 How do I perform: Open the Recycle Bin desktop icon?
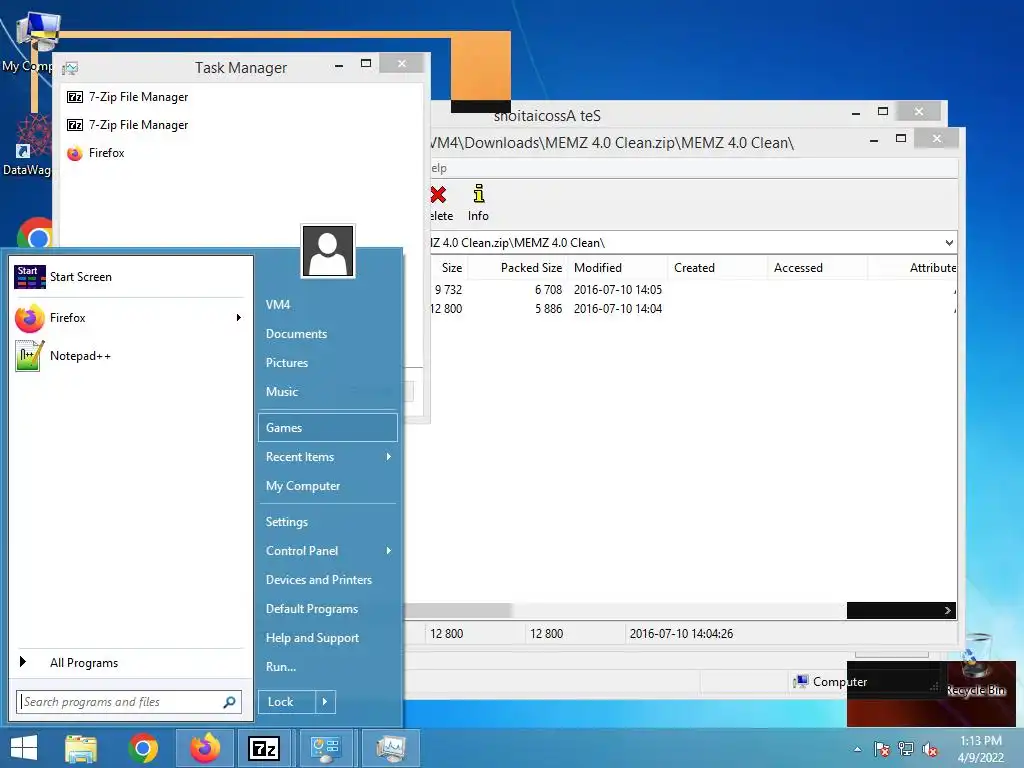[975, 666]
